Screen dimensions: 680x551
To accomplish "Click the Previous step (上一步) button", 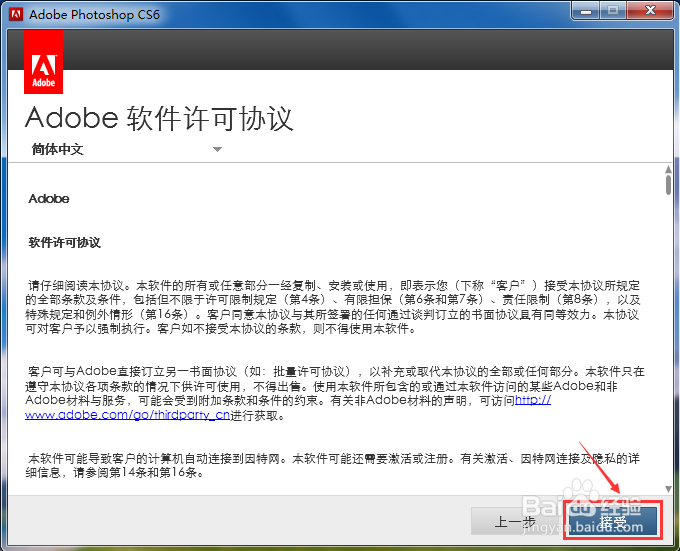I will click(x=517, y=521).
